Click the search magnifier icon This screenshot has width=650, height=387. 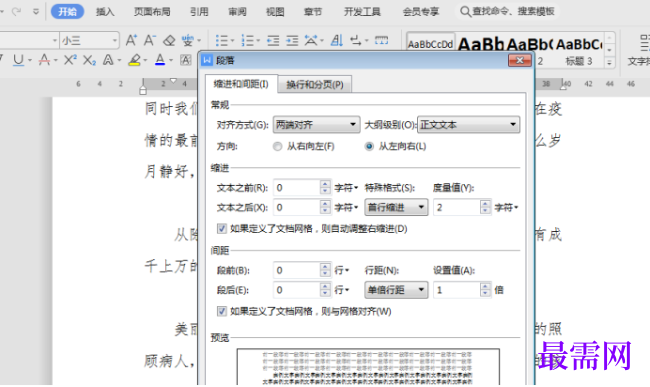465,12
